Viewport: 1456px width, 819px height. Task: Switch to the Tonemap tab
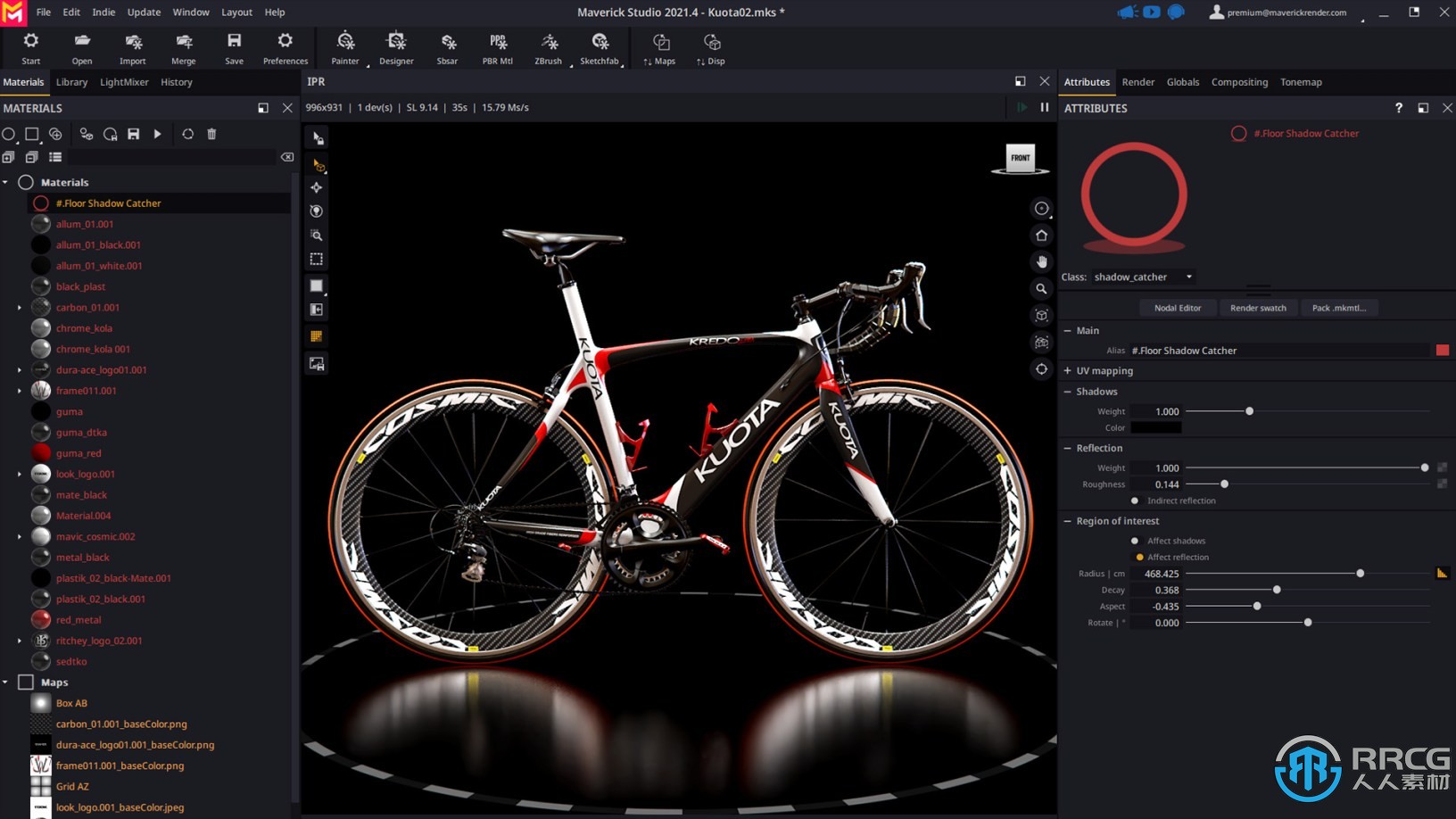point(1301,82)
